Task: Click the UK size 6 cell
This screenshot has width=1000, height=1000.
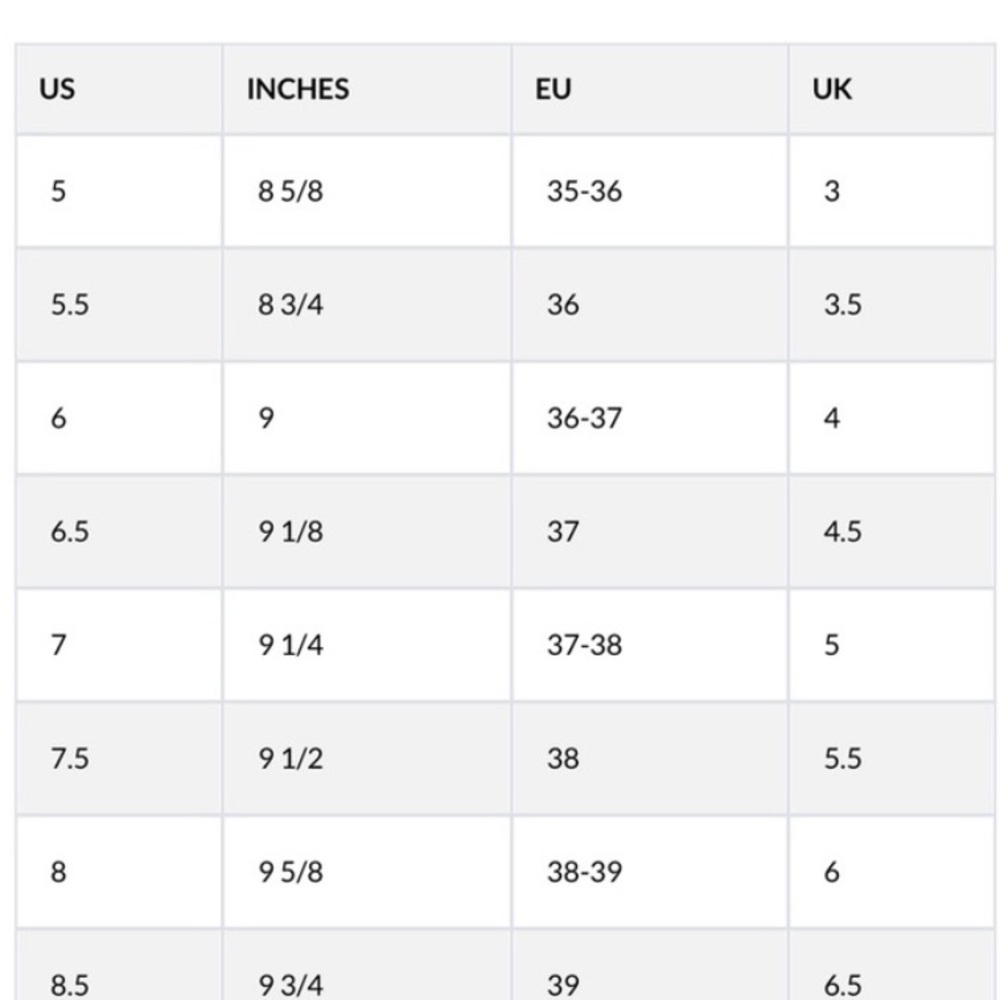Action: click(892, 872)
